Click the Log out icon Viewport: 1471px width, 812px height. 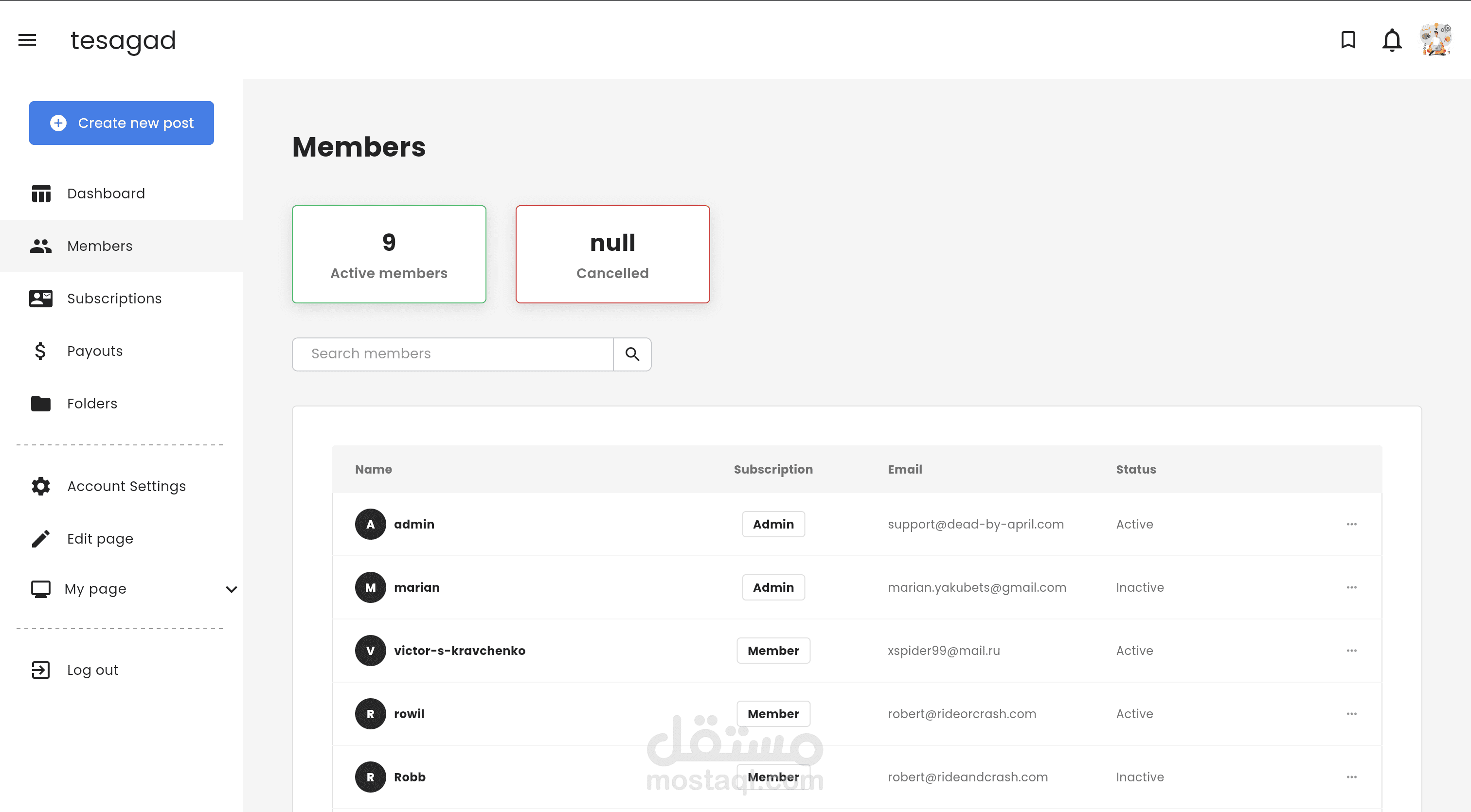(40, 670)
